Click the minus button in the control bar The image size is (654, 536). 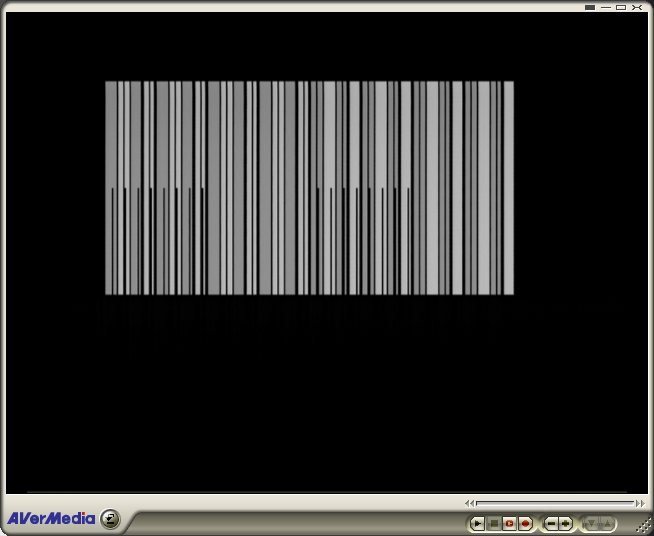tap(550, 523)
